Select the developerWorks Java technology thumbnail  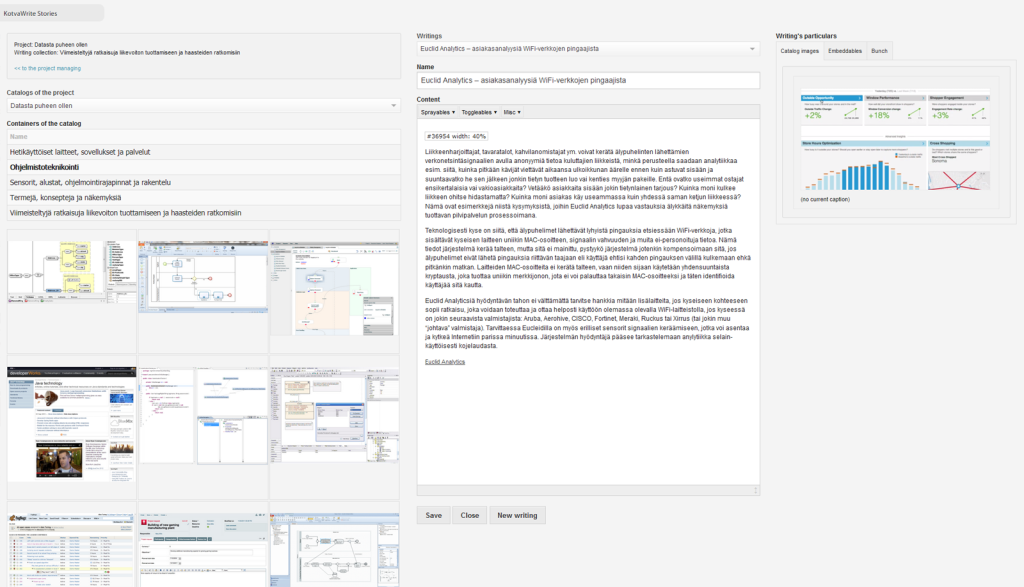(x=72, y=424)
